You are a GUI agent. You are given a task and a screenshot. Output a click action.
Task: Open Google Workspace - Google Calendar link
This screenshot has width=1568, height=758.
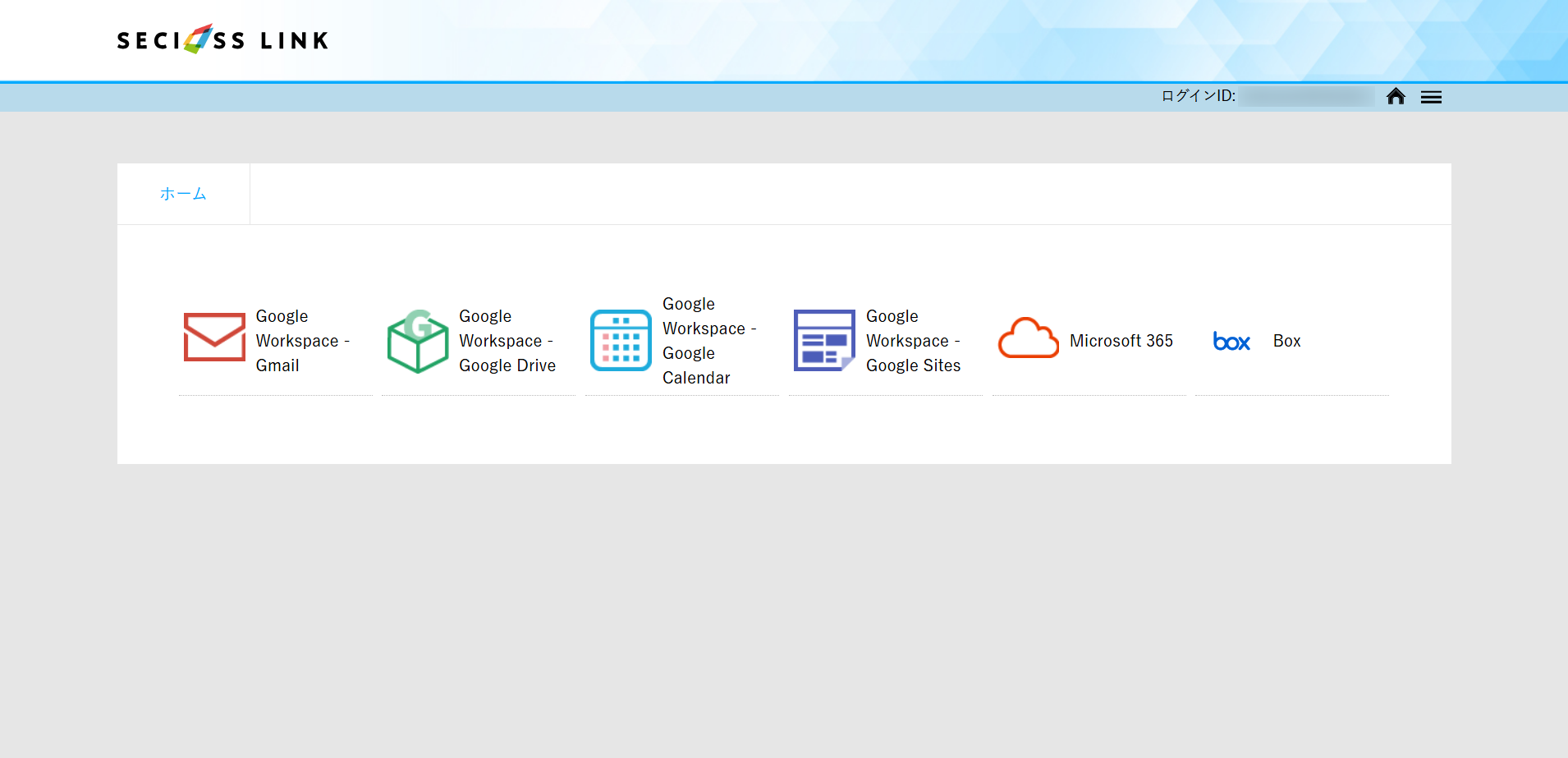click(x=709, y=341)
